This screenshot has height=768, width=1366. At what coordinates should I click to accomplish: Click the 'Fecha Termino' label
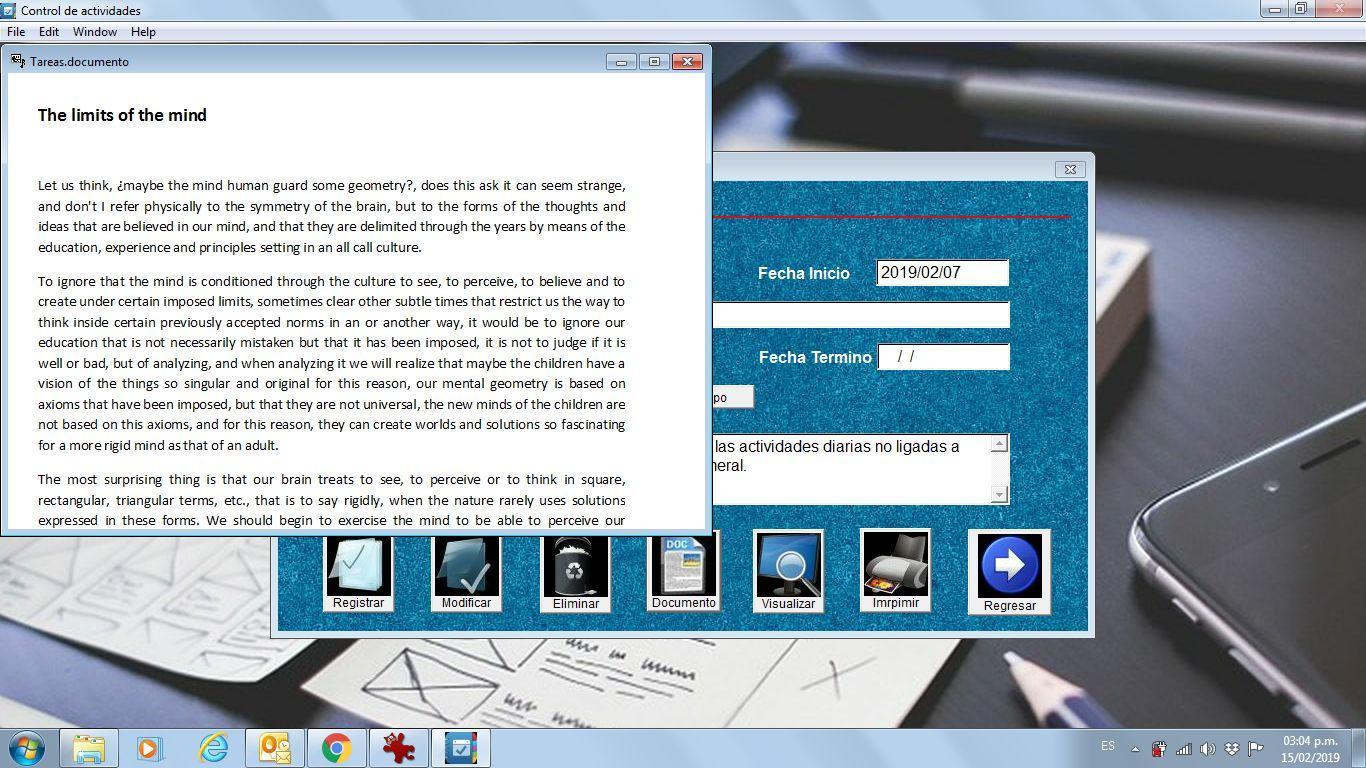[x=815, y=357]
